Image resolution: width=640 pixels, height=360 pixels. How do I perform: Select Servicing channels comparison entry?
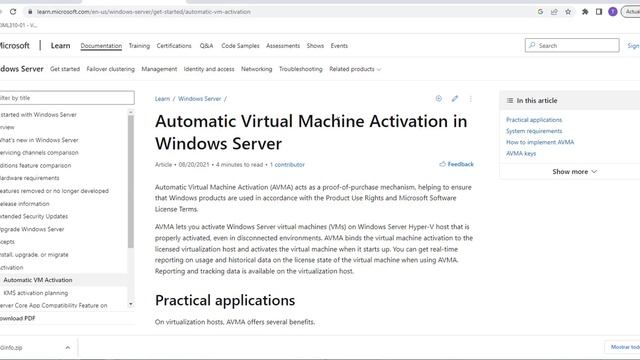coord(39,153)
